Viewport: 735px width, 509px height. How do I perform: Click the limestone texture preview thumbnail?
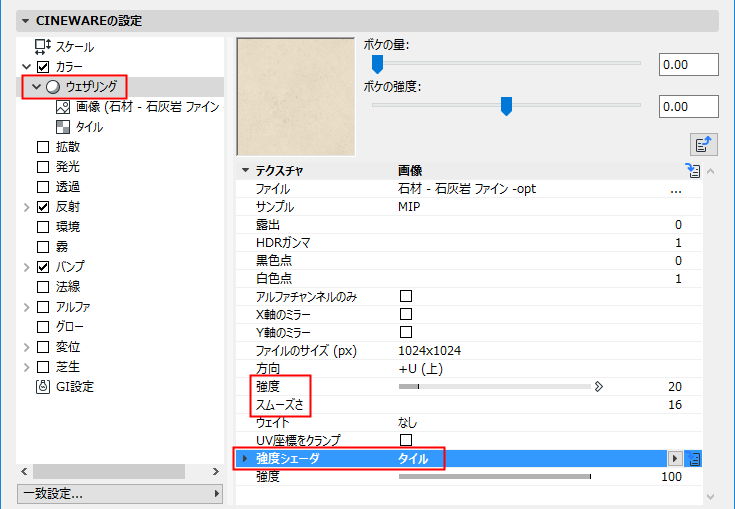click(x=296, y=97)
